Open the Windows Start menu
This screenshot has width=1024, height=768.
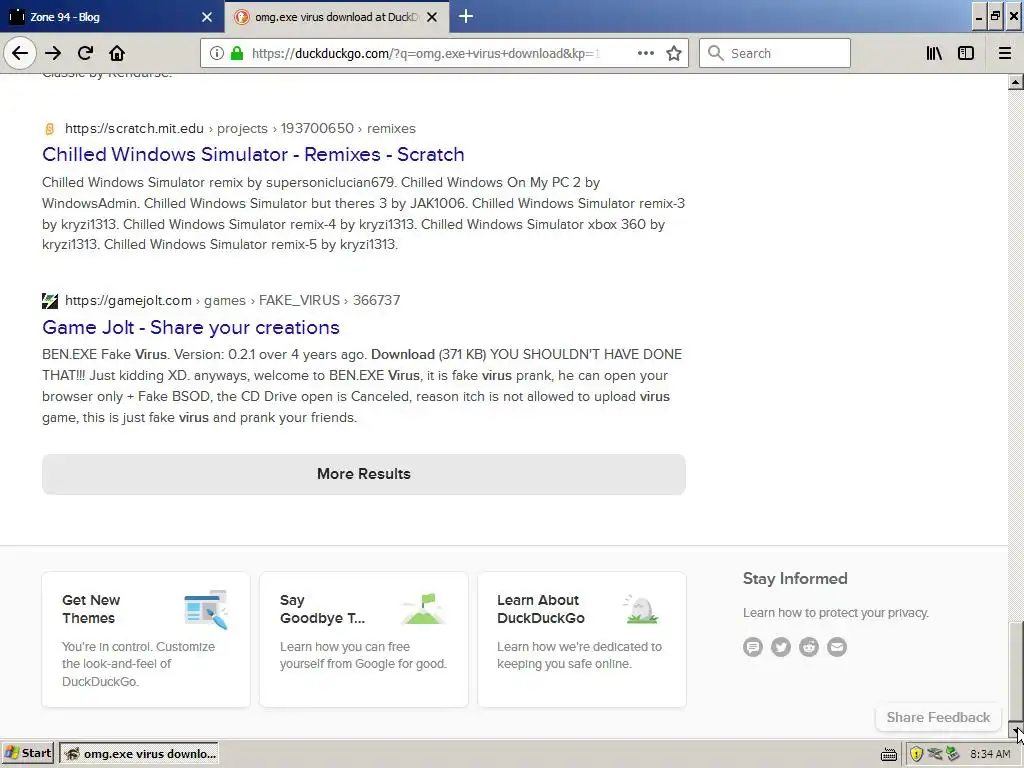pyautogui.click(x=27, y=753)
